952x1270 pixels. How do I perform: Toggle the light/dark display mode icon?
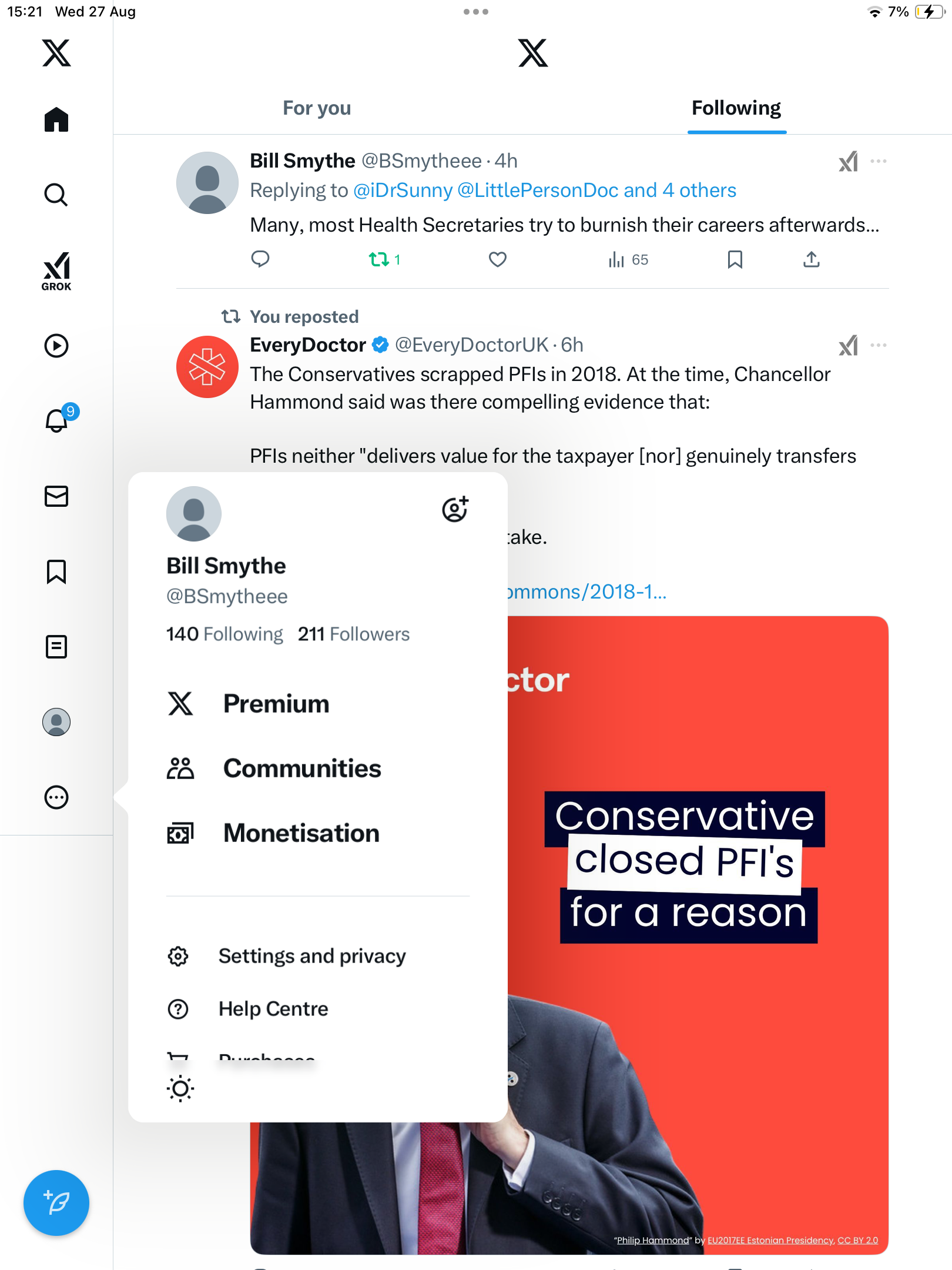coord(180,1088)
